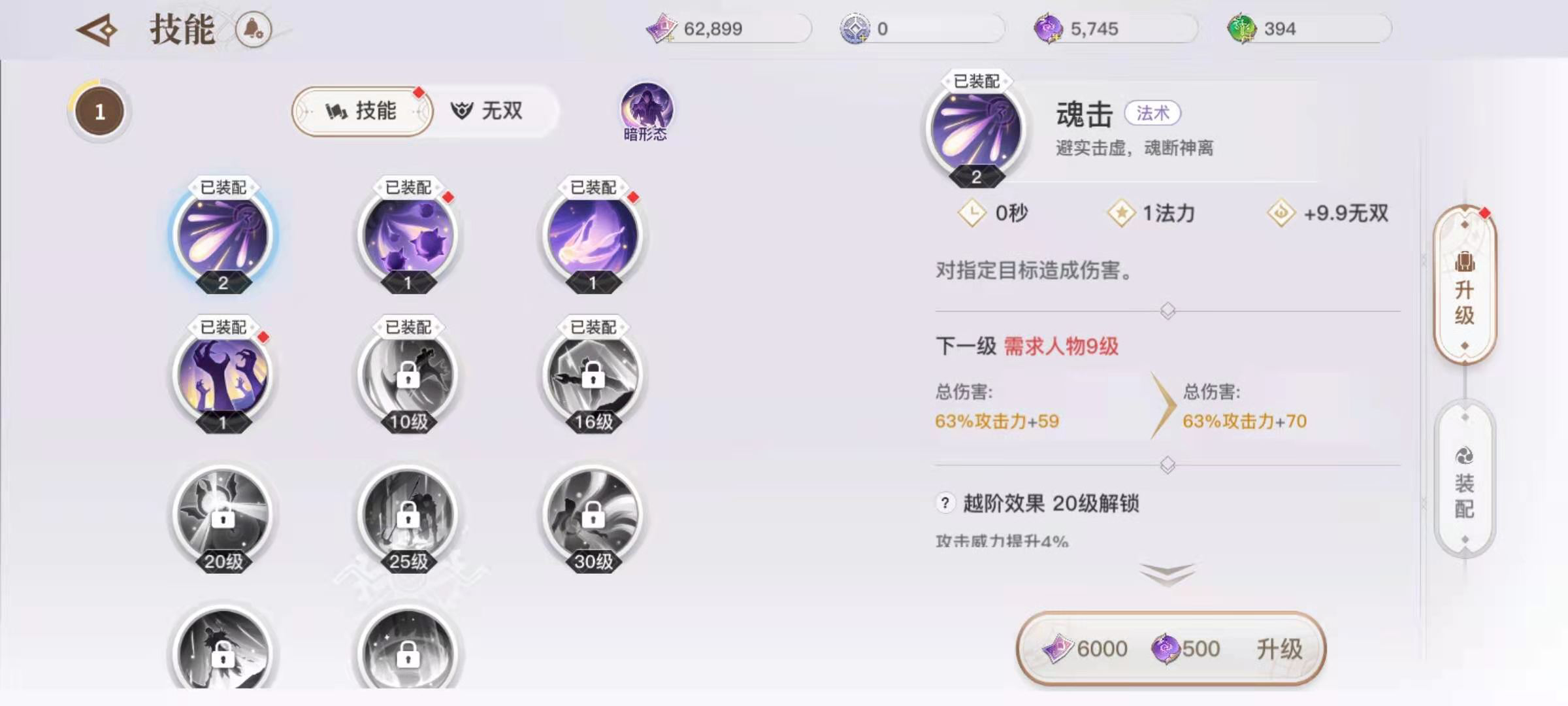
Task: Go back using the arrow icon
Action: pyautogui.click(x=97, y=30)
